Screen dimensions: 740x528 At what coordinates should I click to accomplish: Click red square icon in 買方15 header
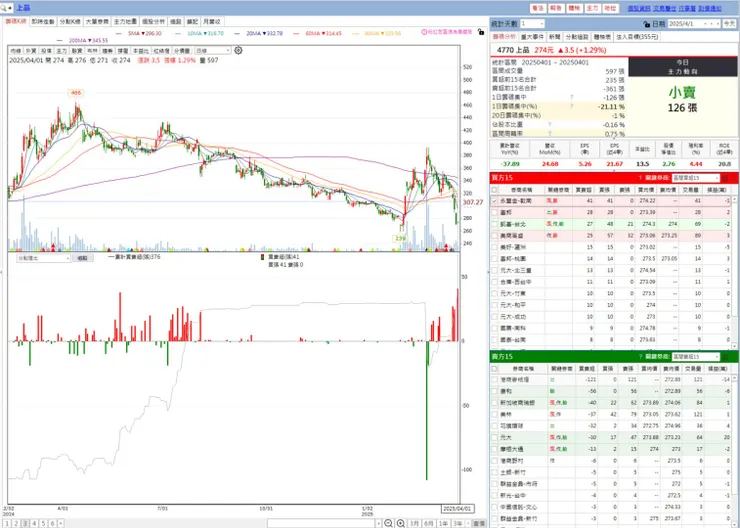[x=725, y=178]
